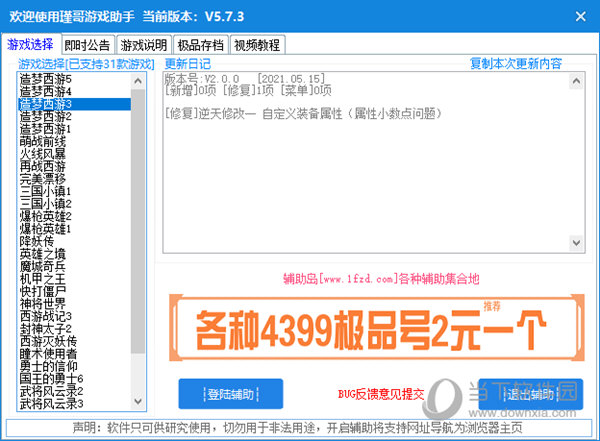
Task: Close the 瑾哥游戏助手 window
Action: pos(580,17)
